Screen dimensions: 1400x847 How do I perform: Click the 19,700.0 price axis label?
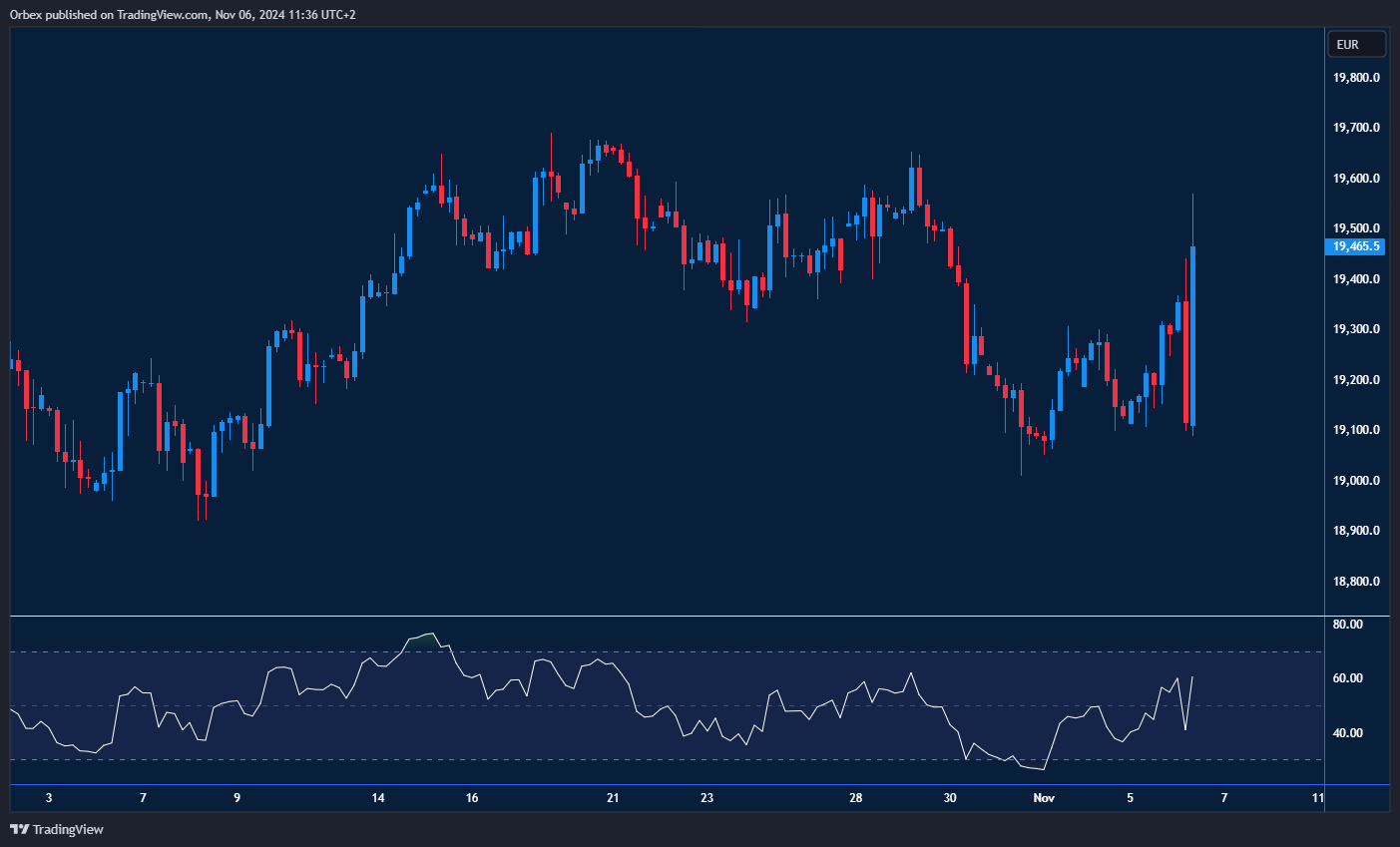1356,128
